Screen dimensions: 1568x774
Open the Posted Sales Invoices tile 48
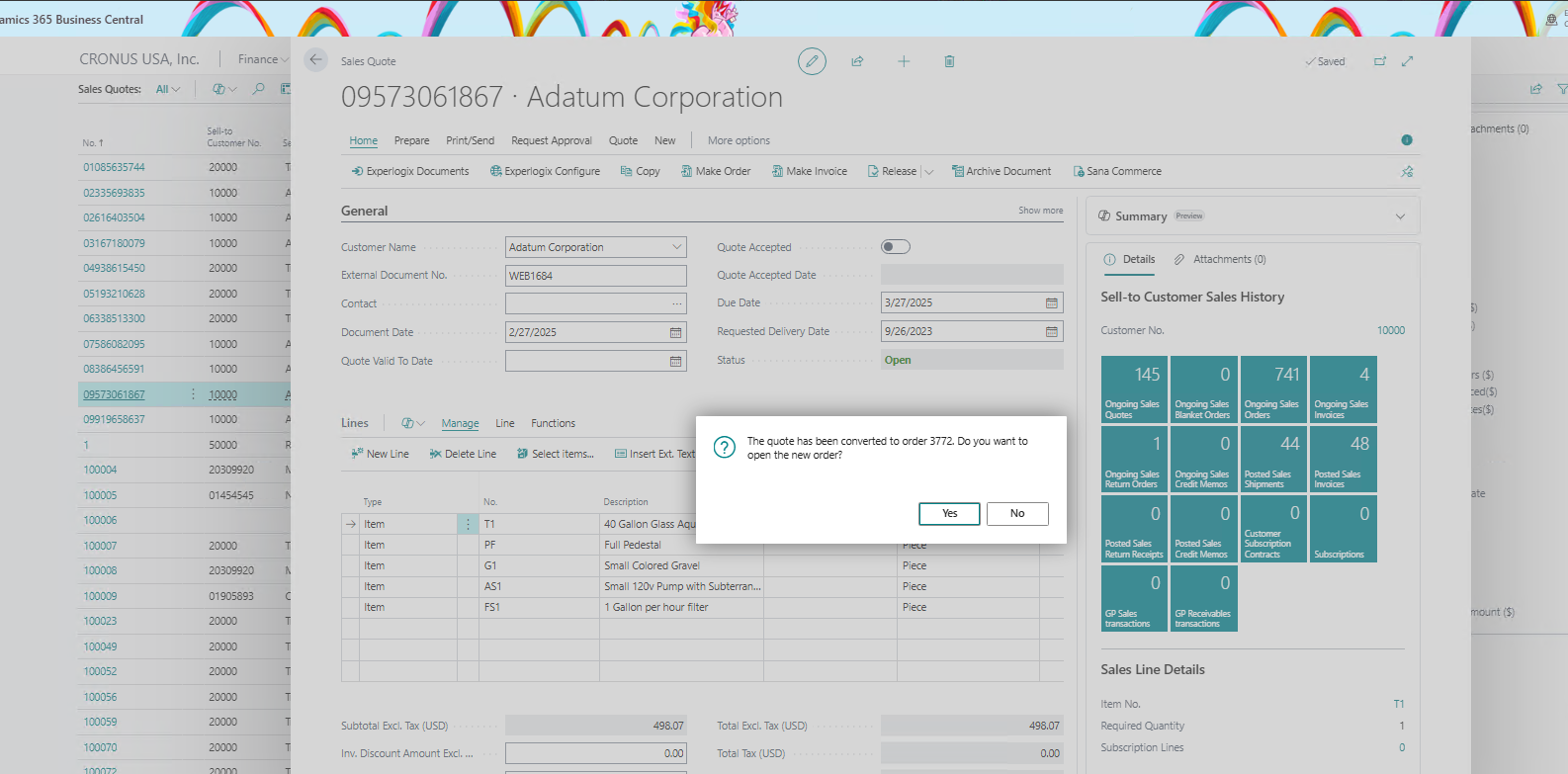click(1344, 459)
